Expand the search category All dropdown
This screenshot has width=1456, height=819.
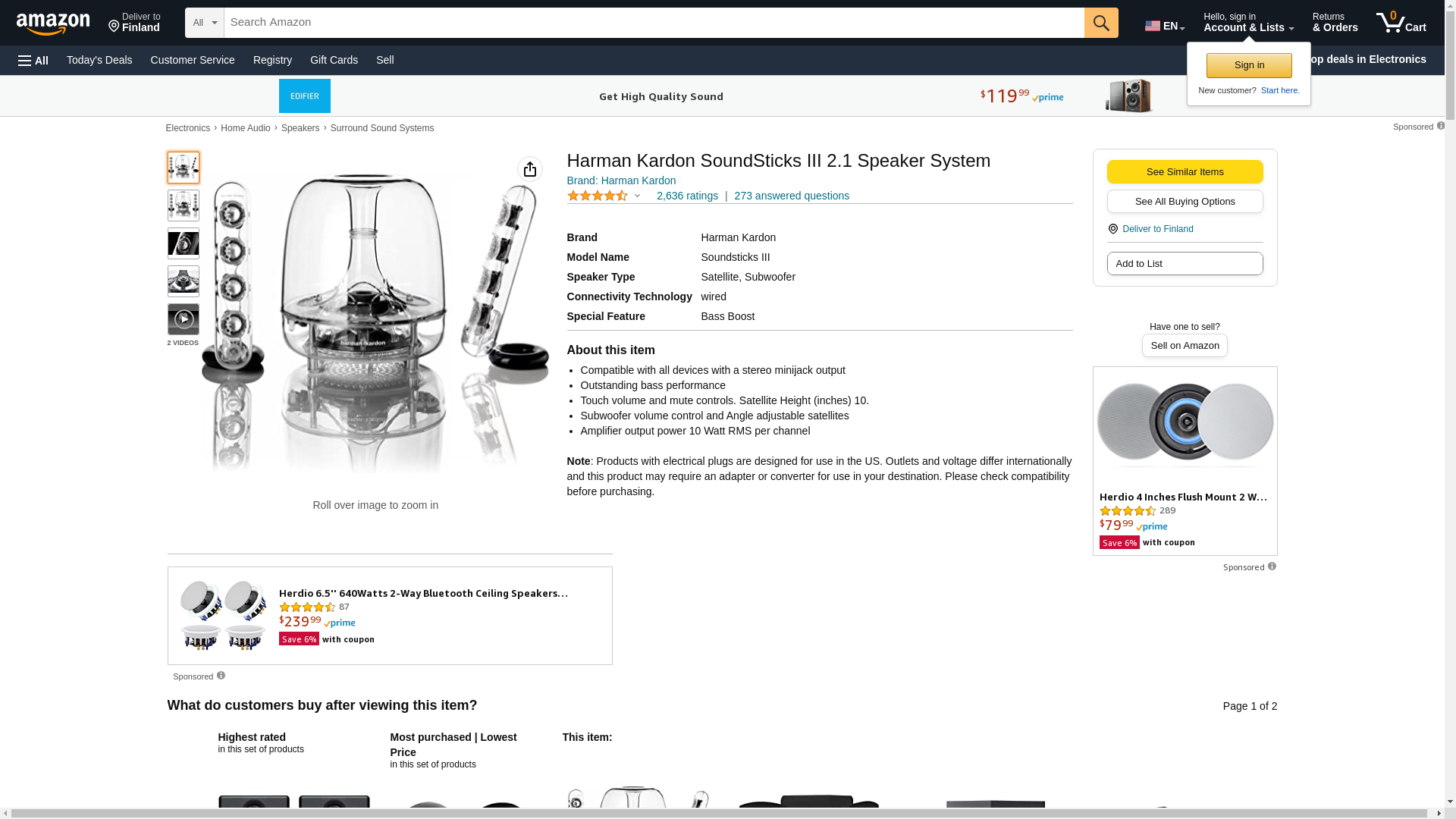[x=204, y=23]
